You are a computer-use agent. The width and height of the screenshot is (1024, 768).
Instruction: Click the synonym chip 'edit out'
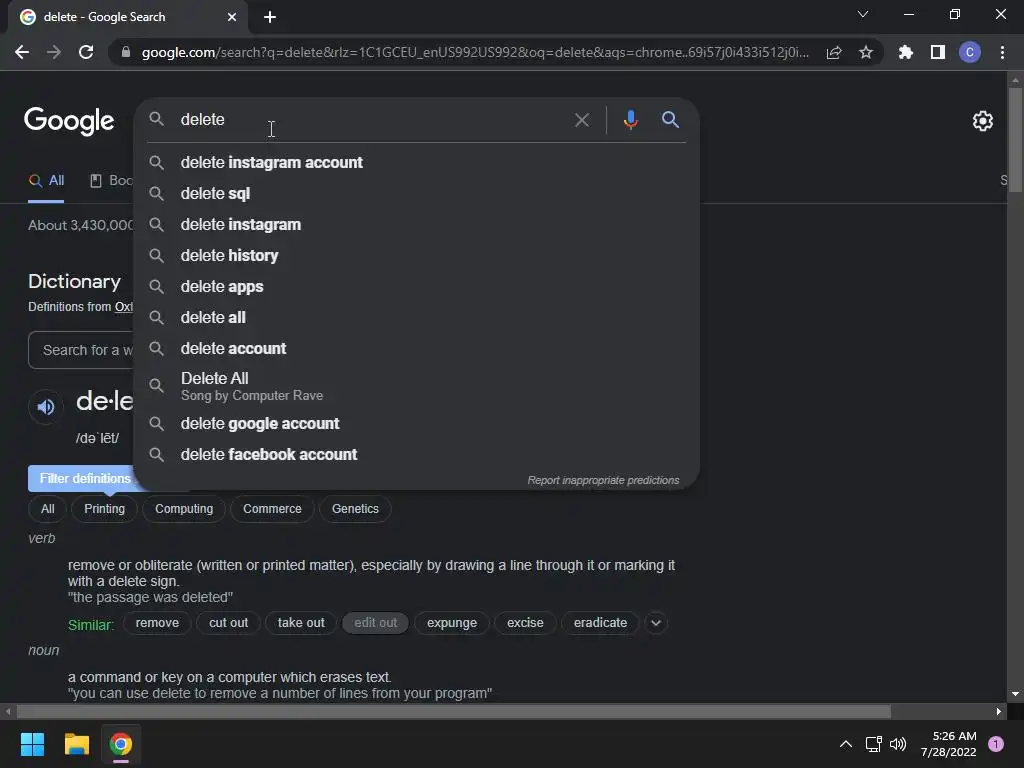(x=376, y=623)
